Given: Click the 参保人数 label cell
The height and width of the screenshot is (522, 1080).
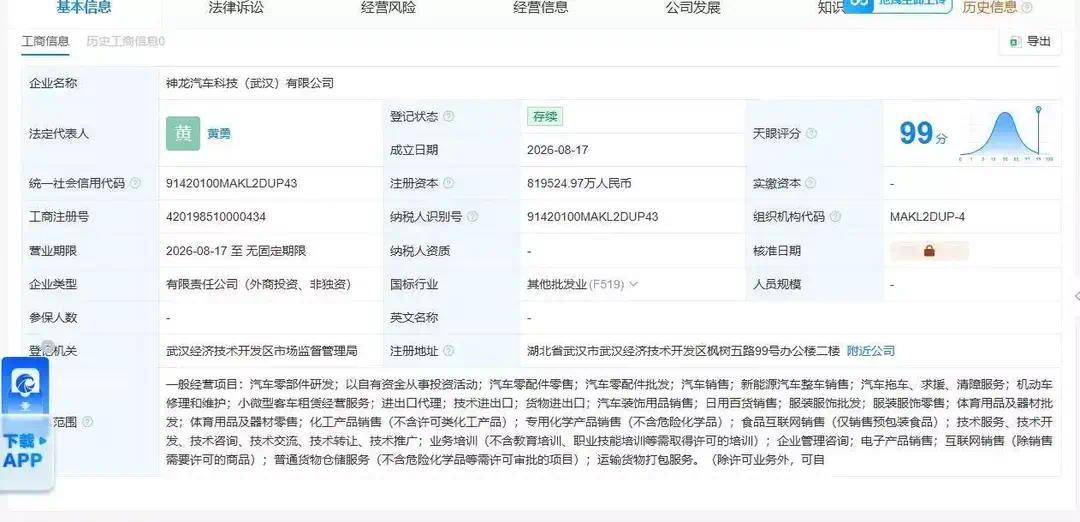Looking at the screenshot, I should (x=90, y=317).
